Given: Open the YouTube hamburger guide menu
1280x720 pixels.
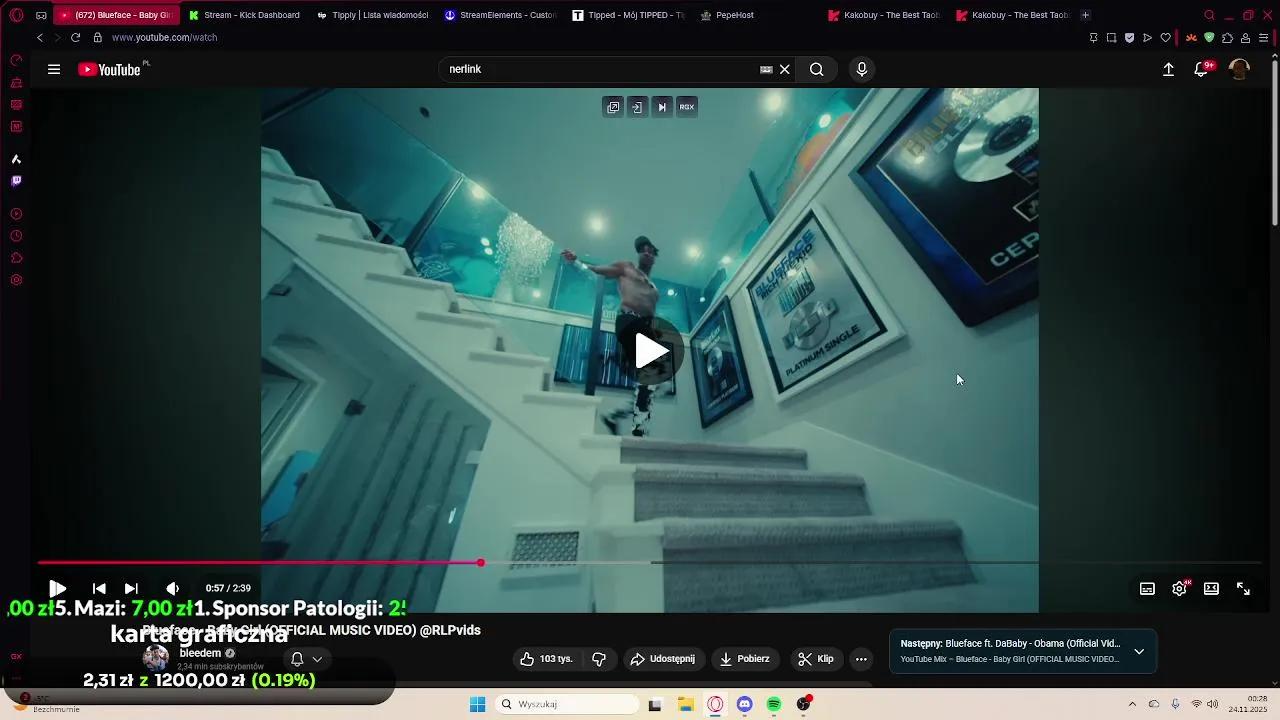Looking at the screenshot, I should point(54,69).
